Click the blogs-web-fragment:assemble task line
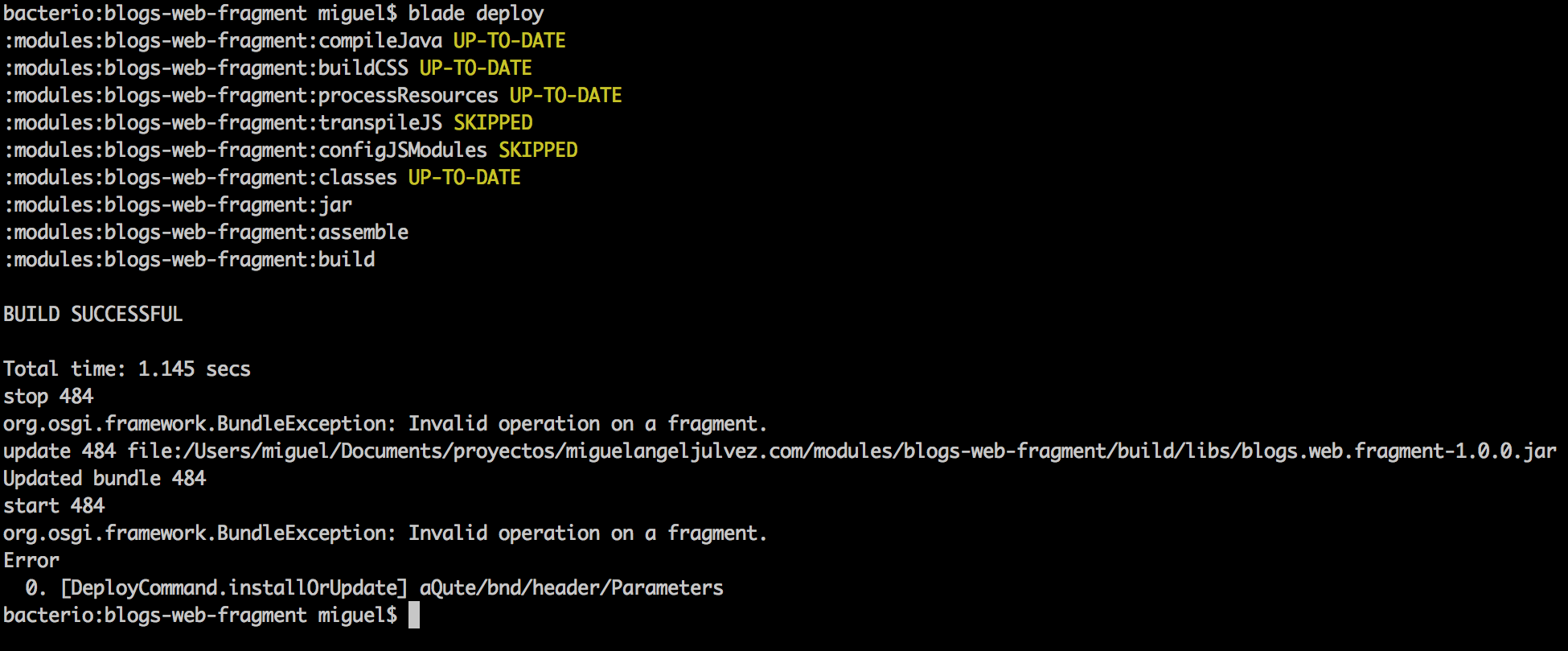Viewport: 1568px width, 651px height. pos(206,233)
